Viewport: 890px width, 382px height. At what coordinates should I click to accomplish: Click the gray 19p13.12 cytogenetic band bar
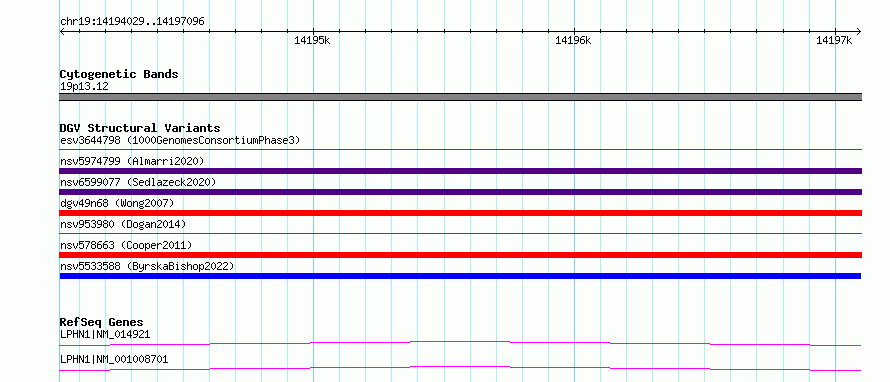[x=460, y=97]
